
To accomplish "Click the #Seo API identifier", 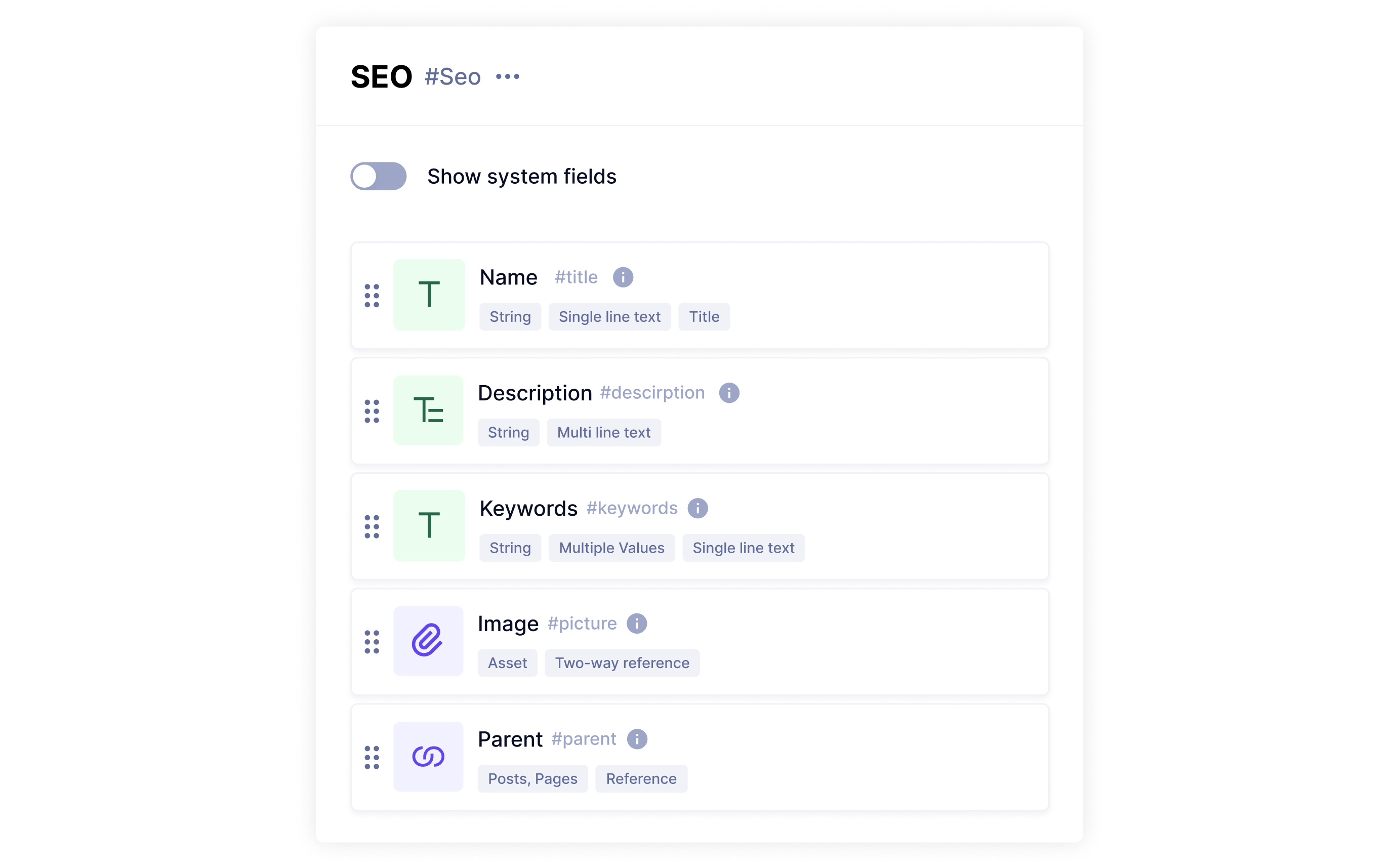I will point(453,77).
